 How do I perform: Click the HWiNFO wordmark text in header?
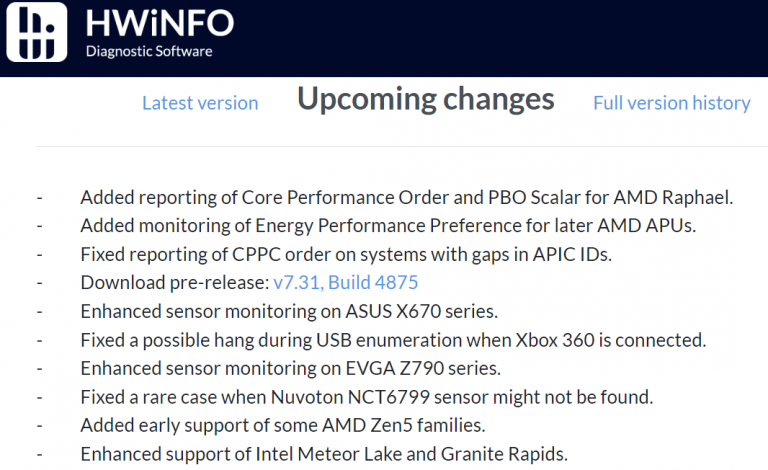(160, 23)
